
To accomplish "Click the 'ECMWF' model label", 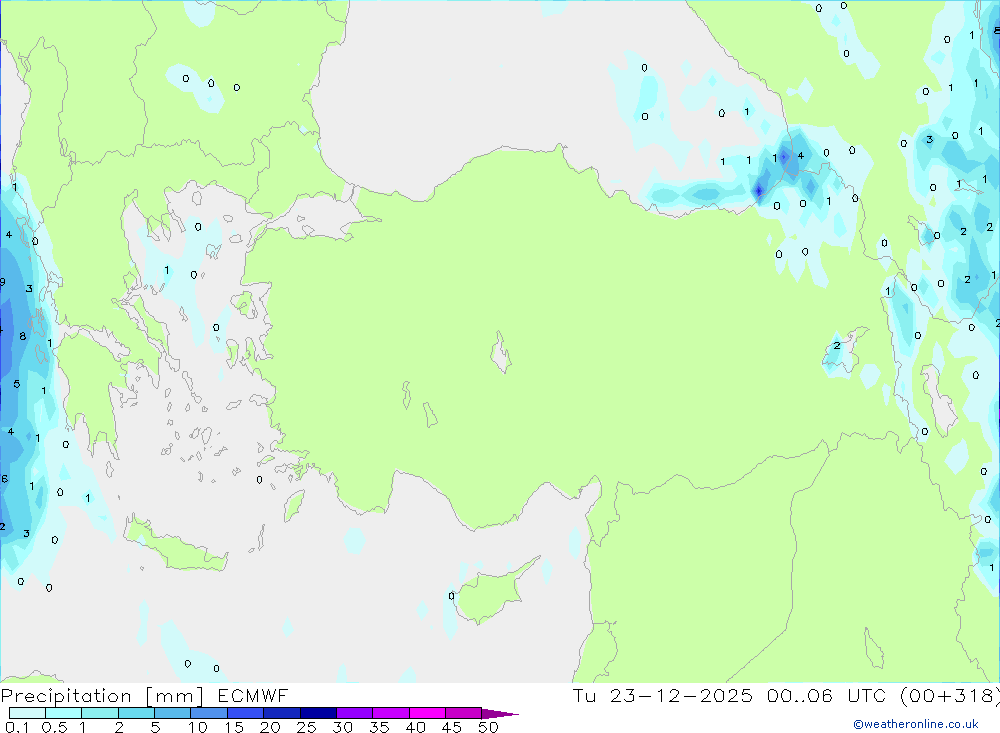I will pos(253,696).
